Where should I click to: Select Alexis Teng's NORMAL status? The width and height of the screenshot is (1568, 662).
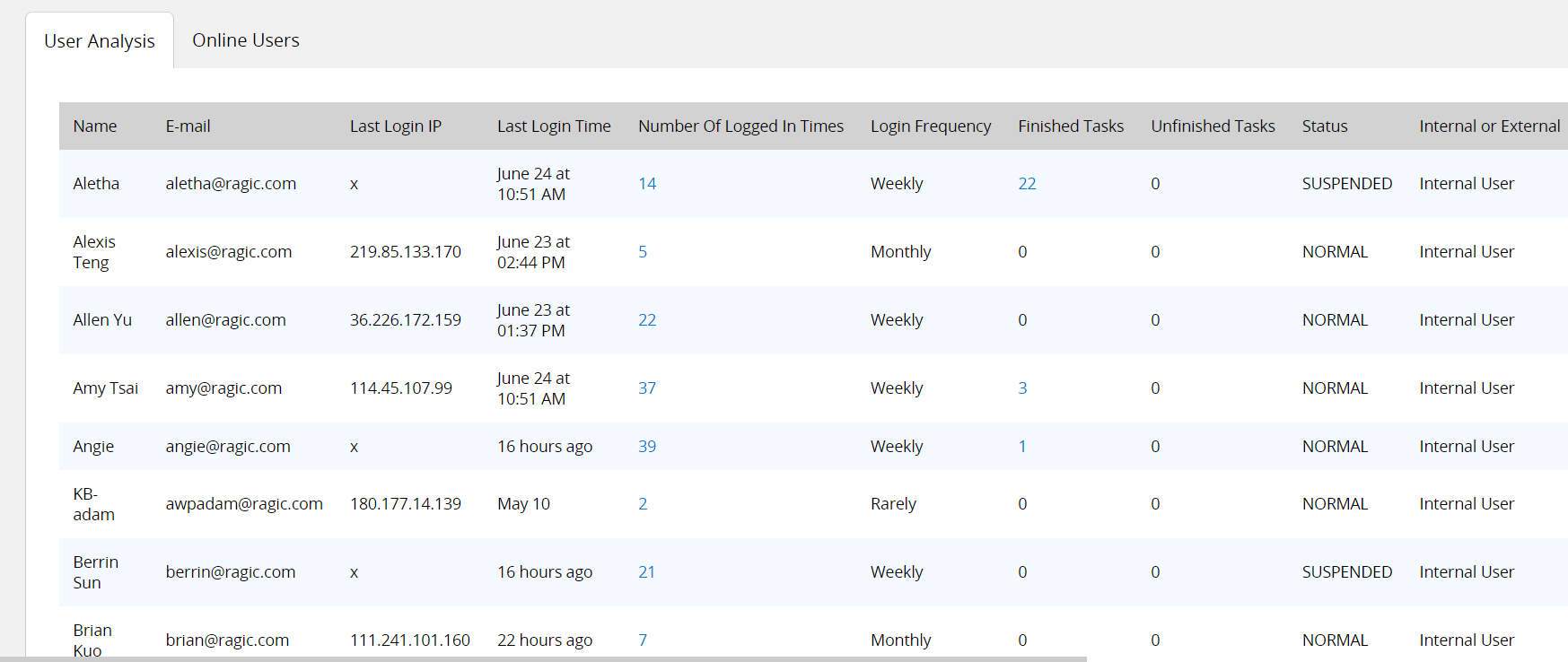[1335, 252]
